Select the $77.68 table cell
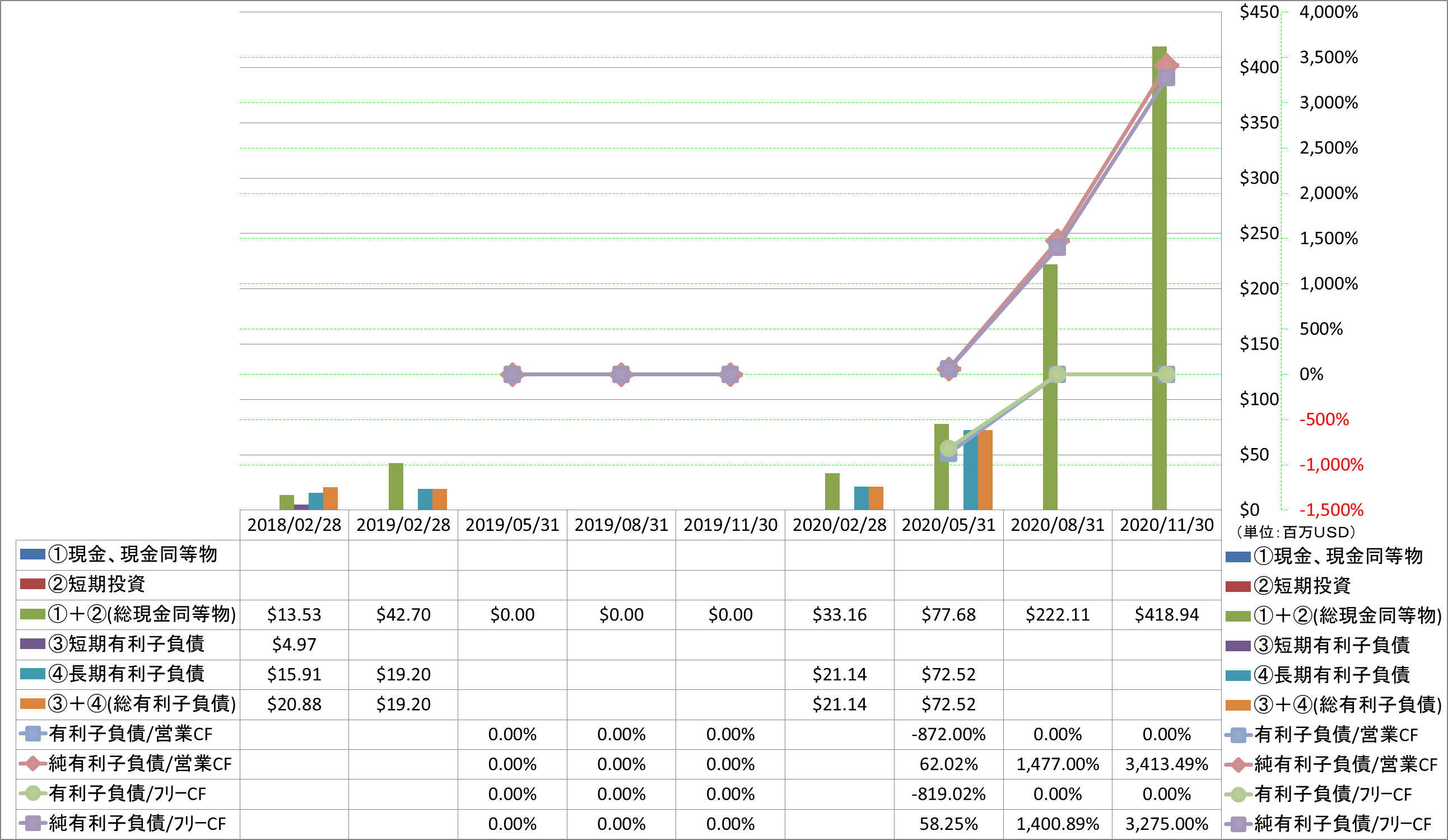This screenshot has height=840, width=1448. (949, 615)
